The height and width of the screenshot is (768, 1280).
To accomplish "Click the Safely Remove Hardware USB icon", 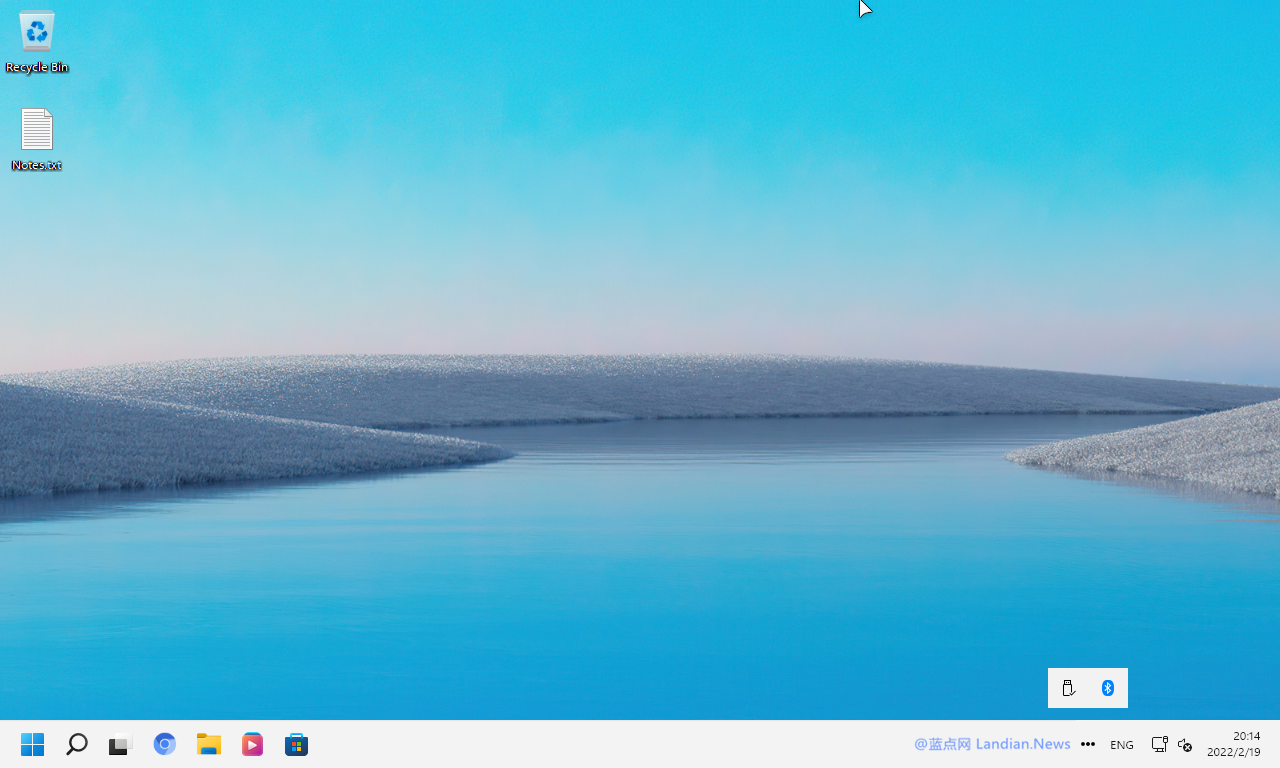I will pyautogui.click(x=1068, y=688).
